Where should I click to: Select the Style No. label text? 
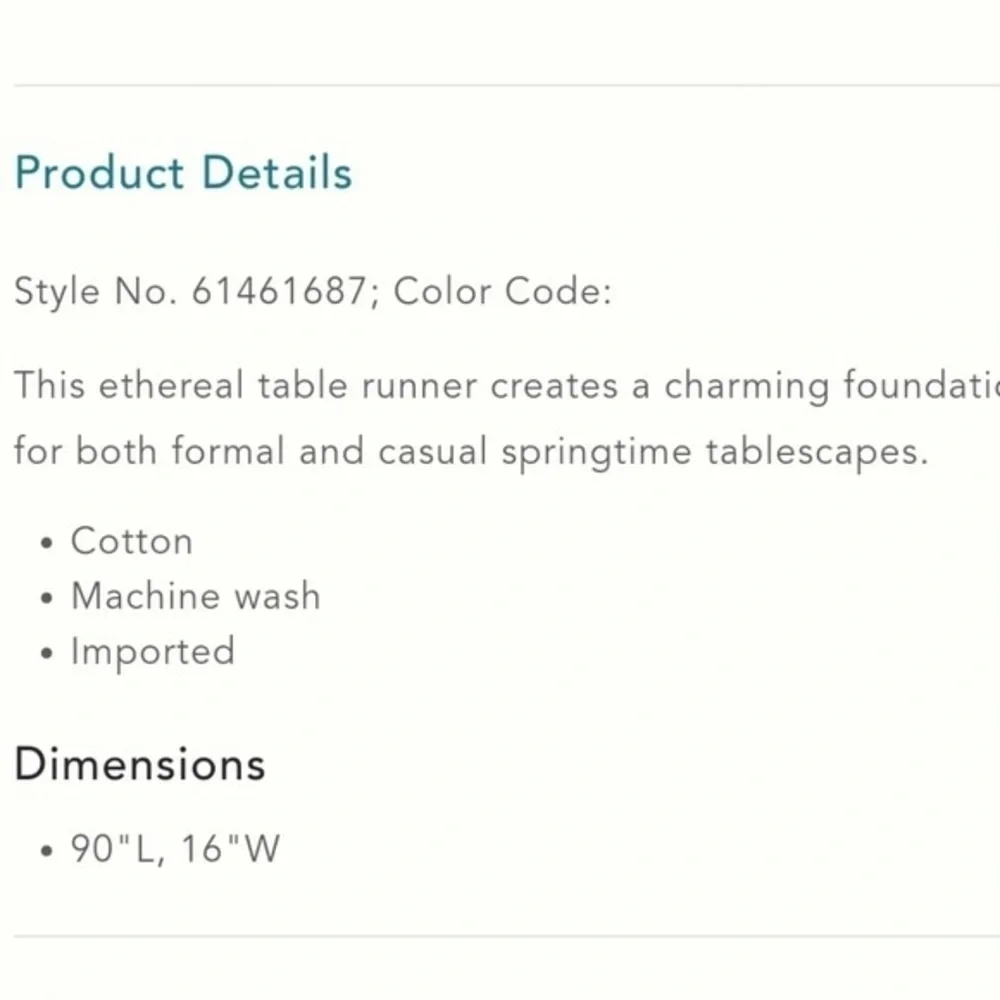tap(96, 291)
